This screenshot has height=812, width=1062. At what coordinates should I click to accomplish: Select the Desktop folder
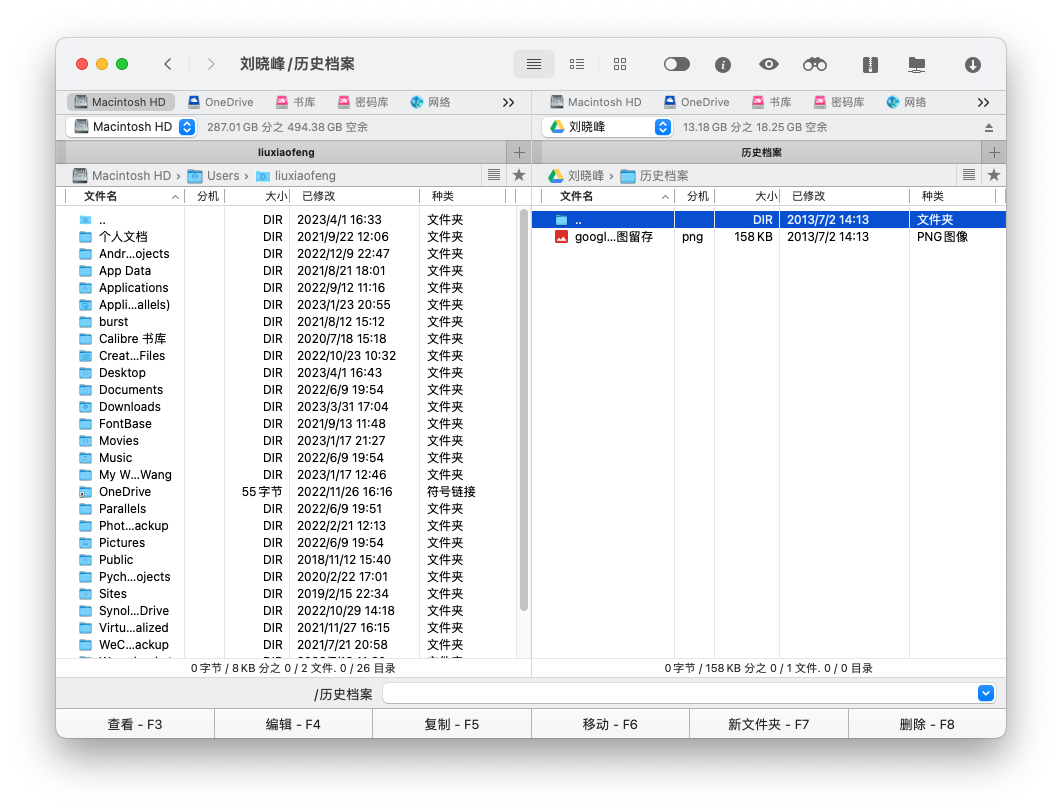click(x=288, y=373)
